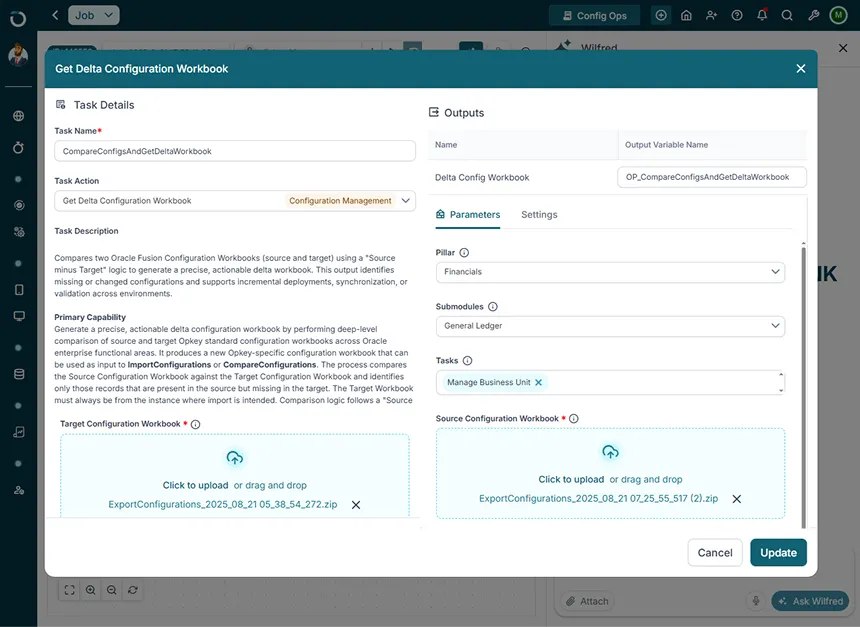Select the Parameters tab
This screenshot has width=860, height=627.
click(x=474, y=214)
